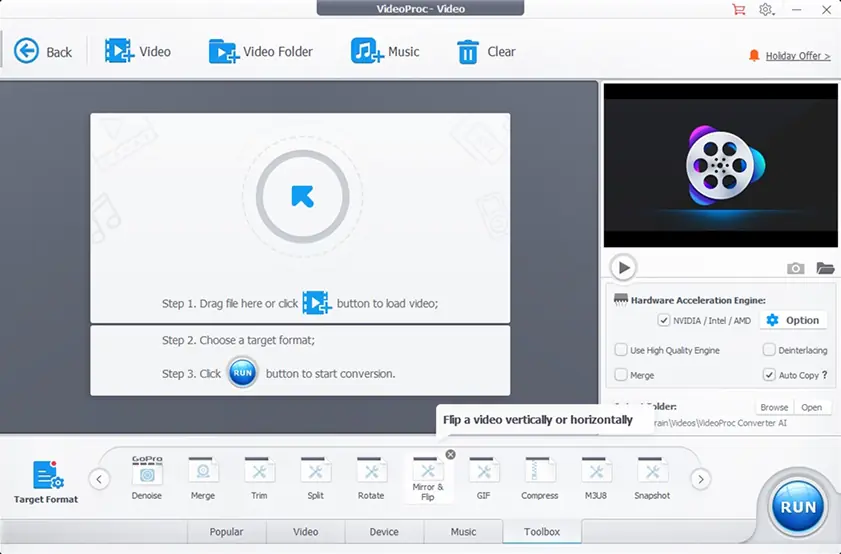
Task: Click the big RUN button
Action: click(x=798, y=506)
